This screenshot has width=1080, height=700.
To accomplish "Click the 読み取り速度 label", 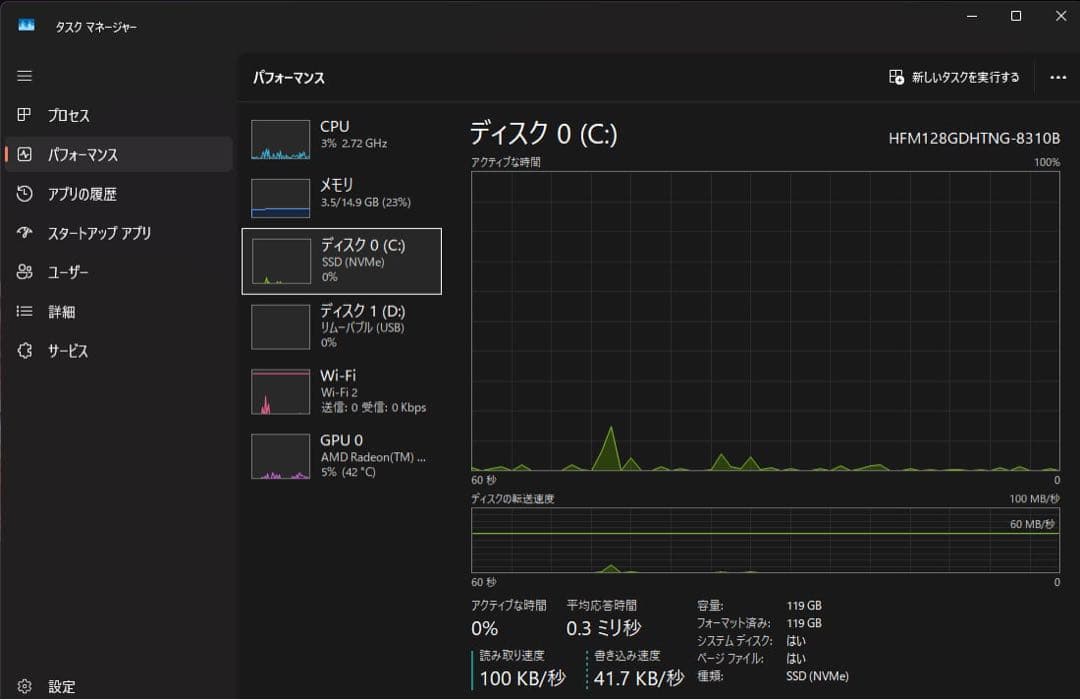I will tap(512, 655).
